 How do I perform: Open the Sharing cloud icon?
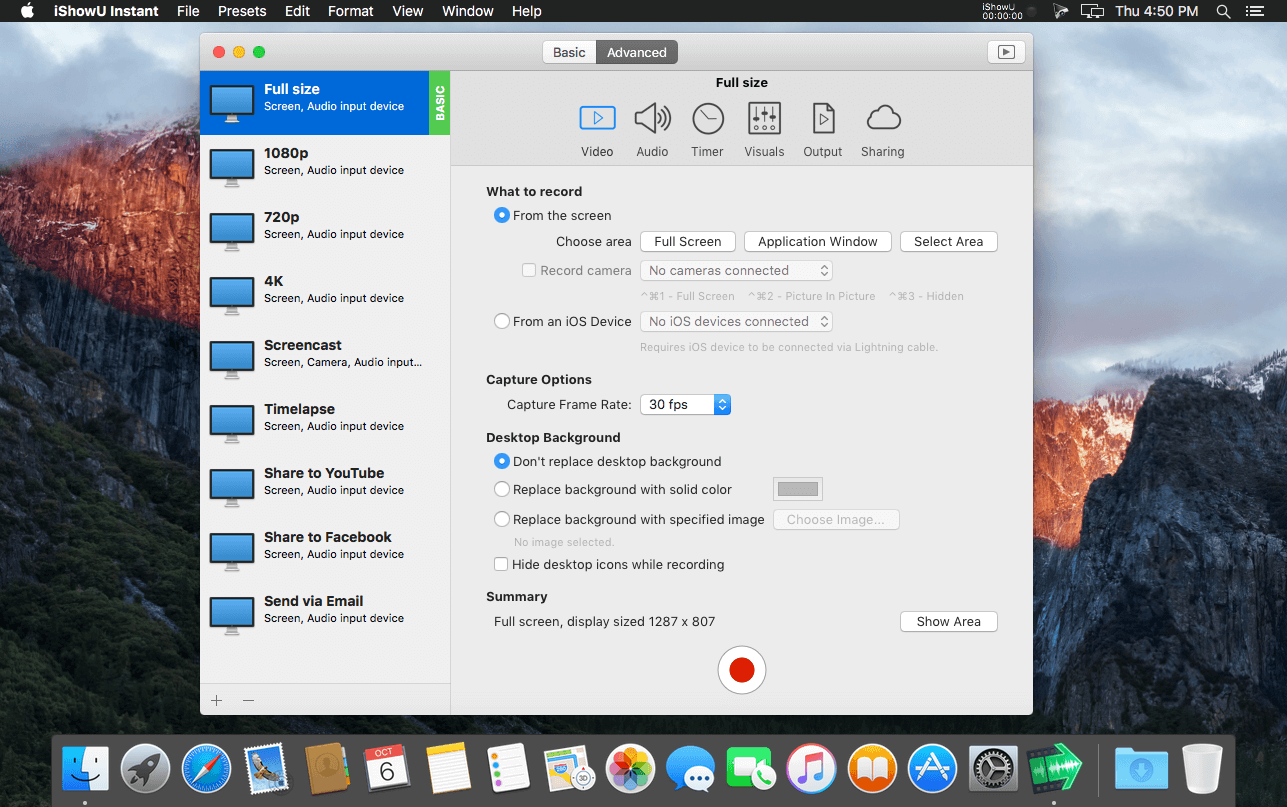pyautogui.click(x=882, y=120)
